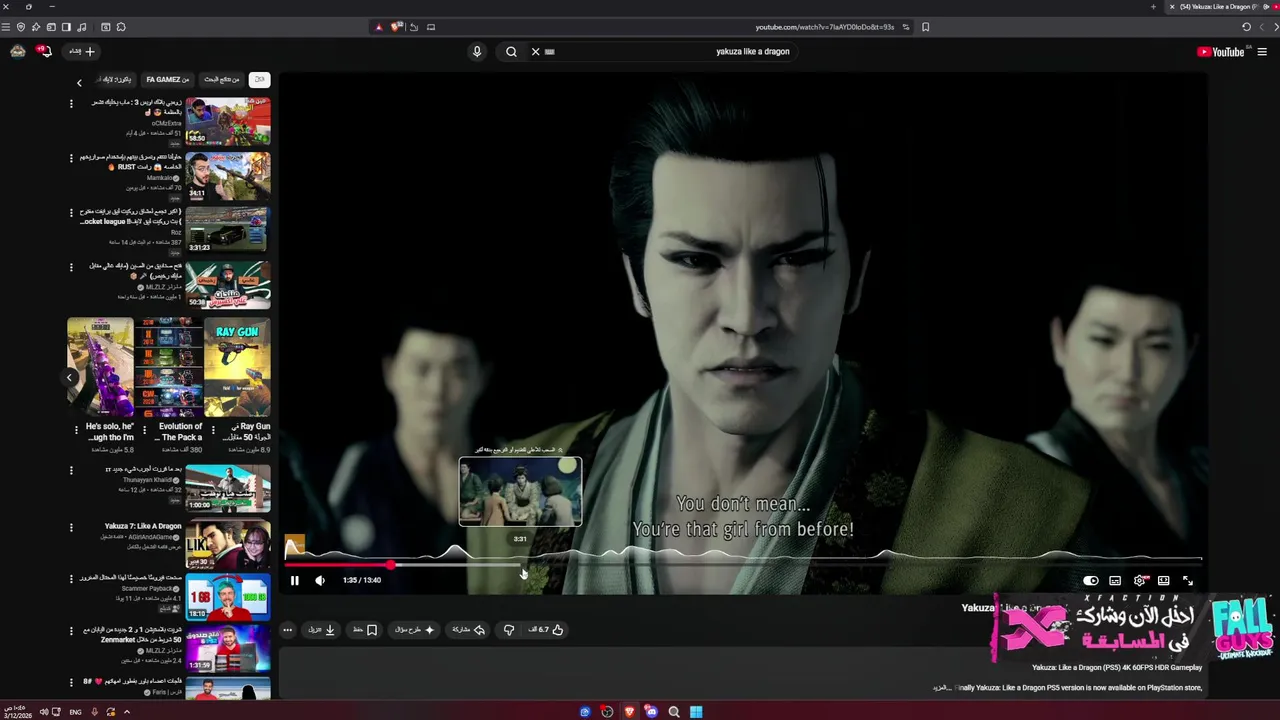Mute the video using the speaker icon

point(320,580)
